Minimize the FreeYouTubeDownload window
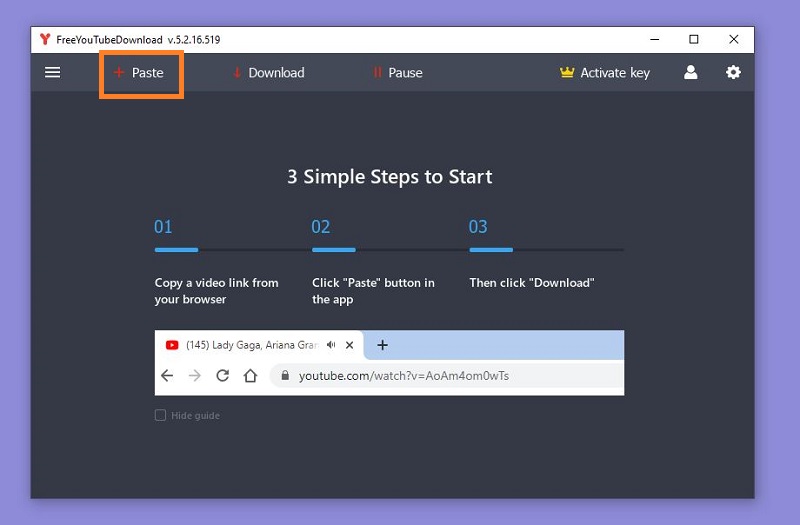This screenshot has width=800, height=525. tap(655, 39)
